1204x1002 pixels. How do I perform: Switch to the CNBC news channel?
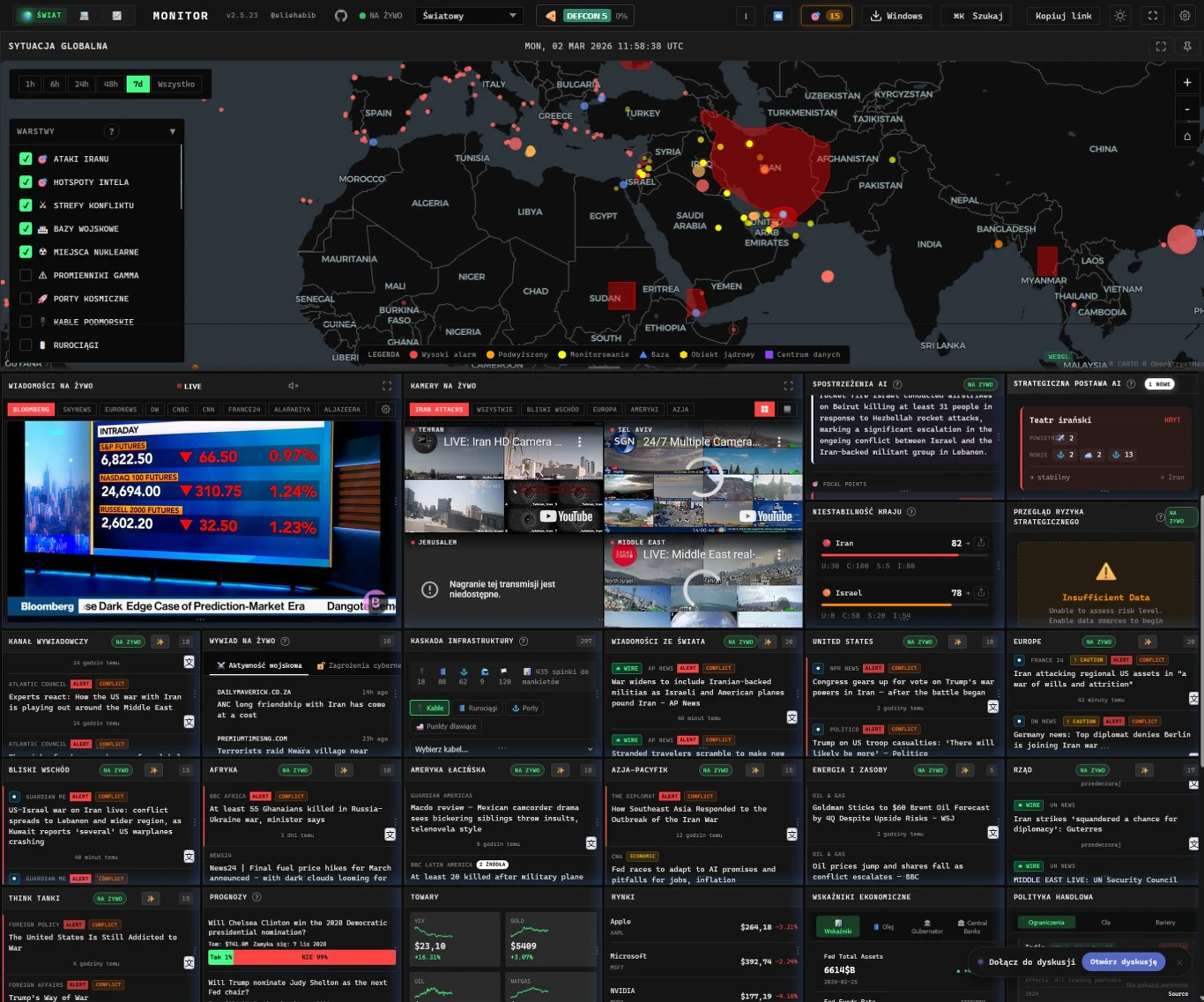(x=181, y=409)
